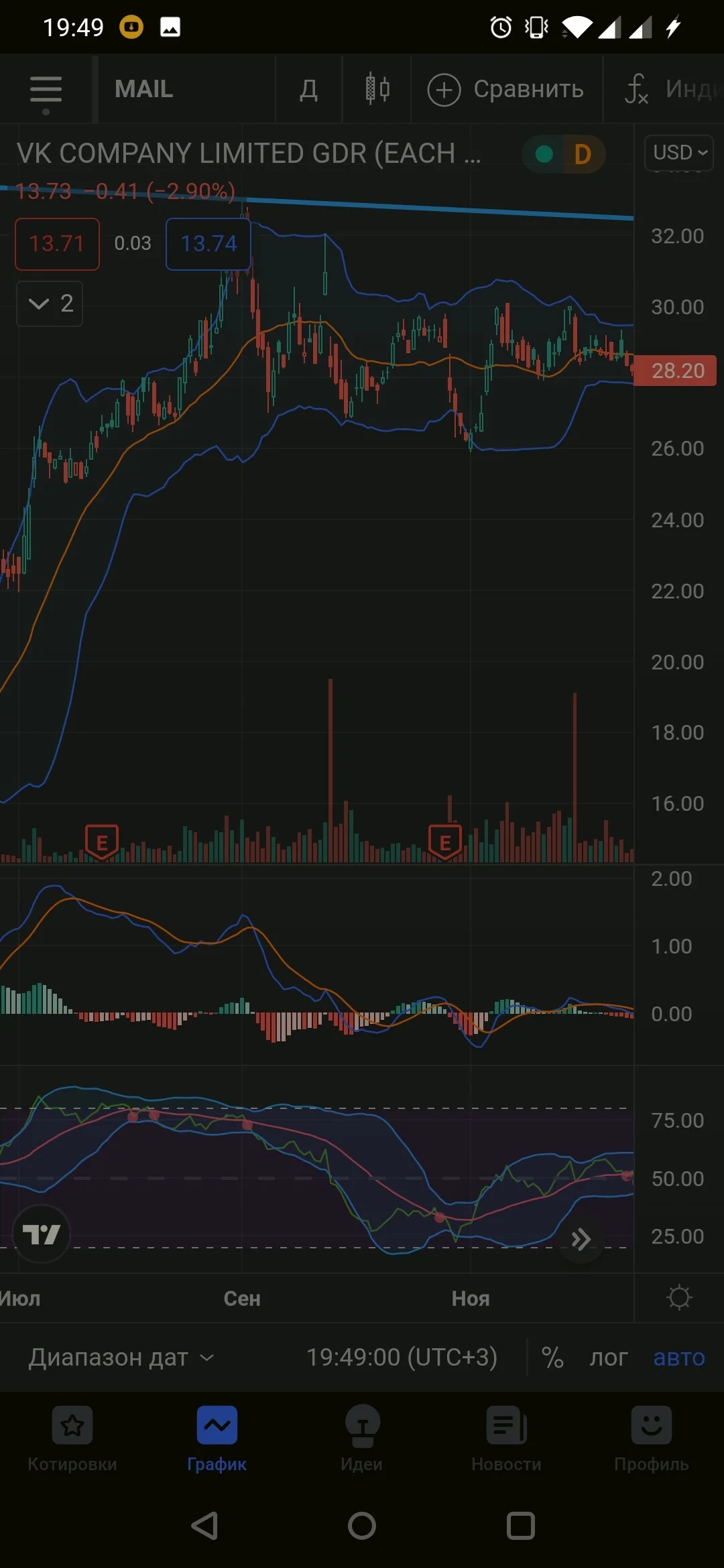This screenshot has width=724, height=1568.
Task: Tap the 28.20 current price label
Action: pos(676,371)
